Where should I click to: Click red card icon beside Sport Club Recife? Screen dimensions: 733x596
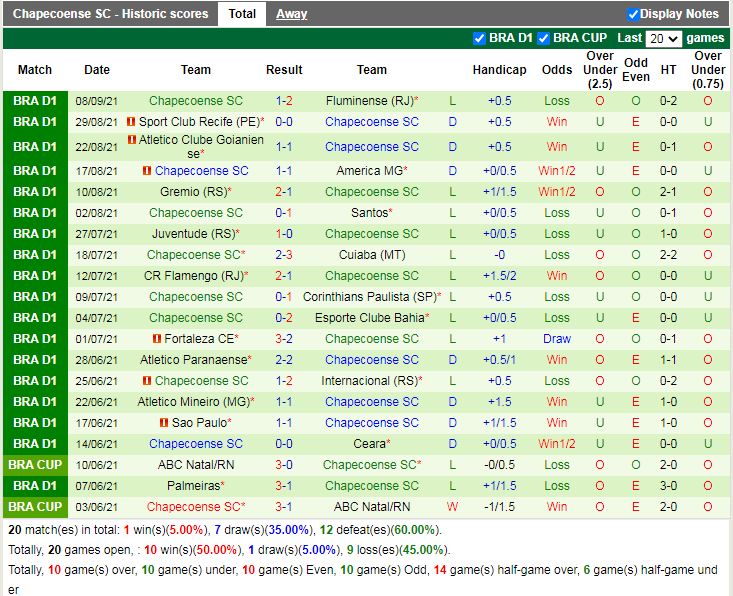click(x=131, y=122)
